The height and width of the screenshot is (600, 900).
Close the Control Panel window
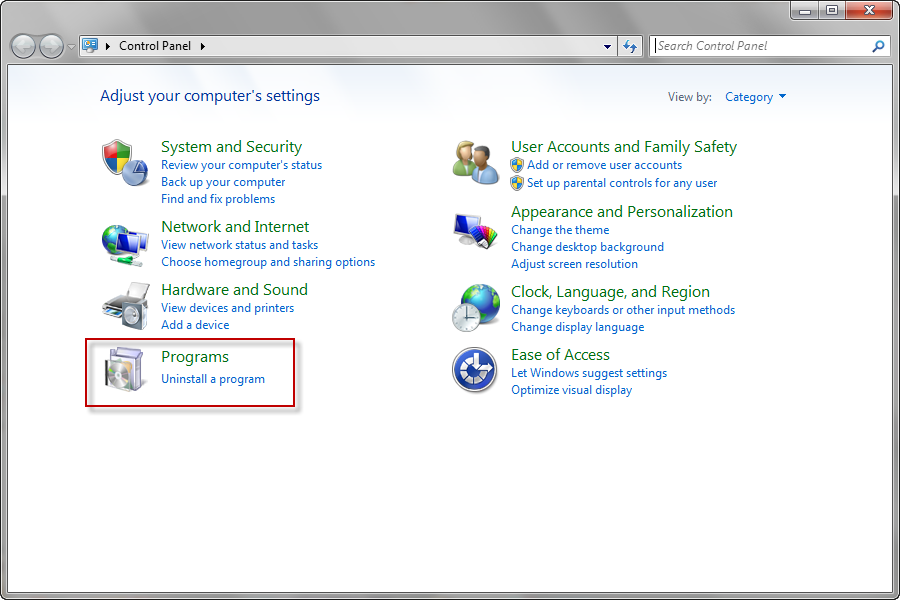click(x=869, y=11)
